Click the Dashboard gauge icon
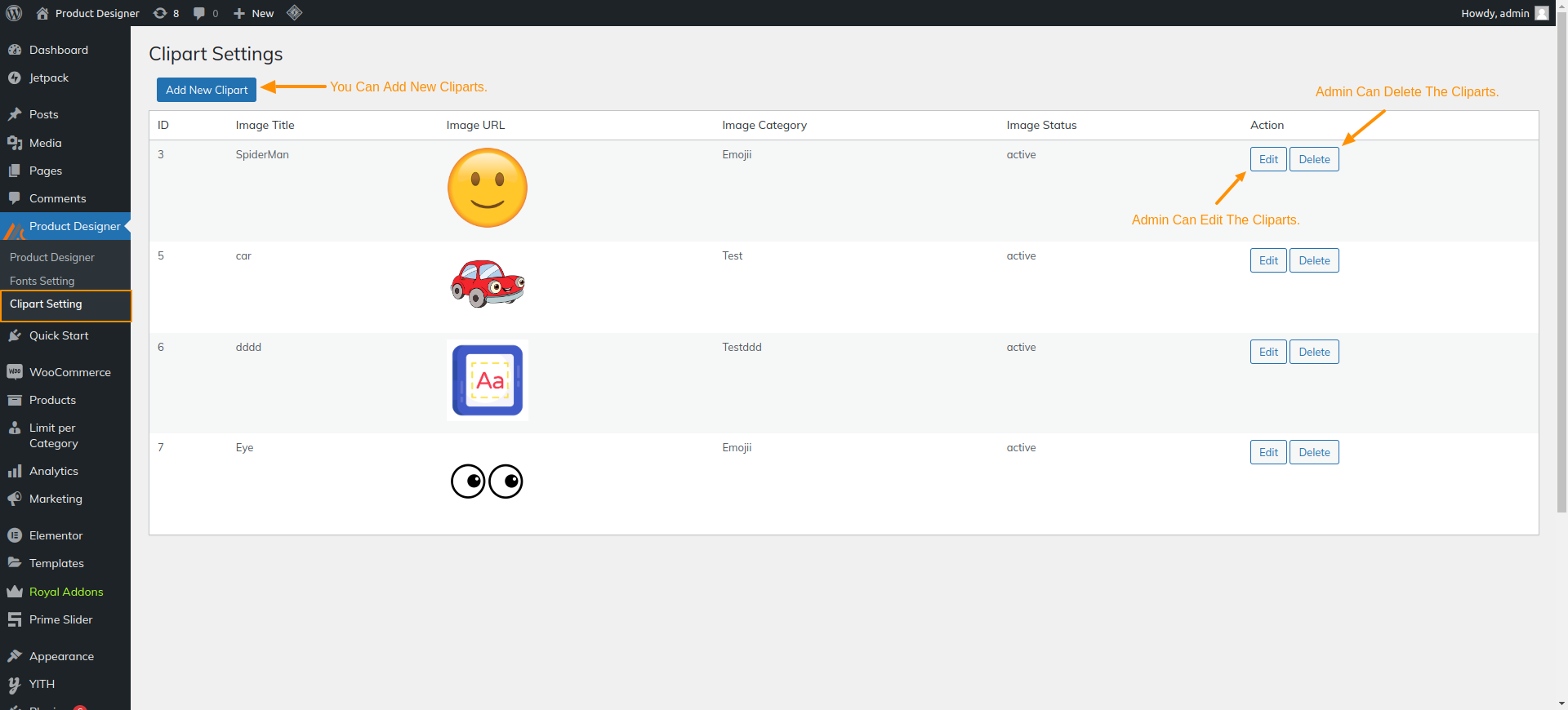This screenshot has height=710, width=1568. point(15,50)
